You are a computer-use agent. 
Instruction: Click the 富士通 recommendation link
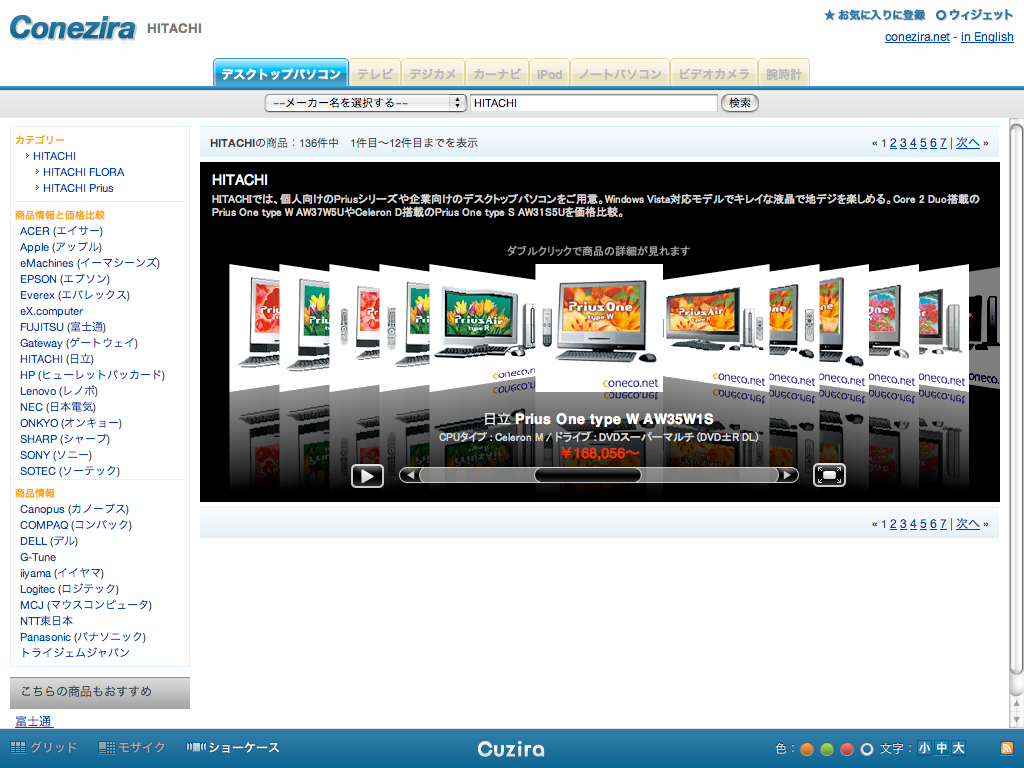34,722
